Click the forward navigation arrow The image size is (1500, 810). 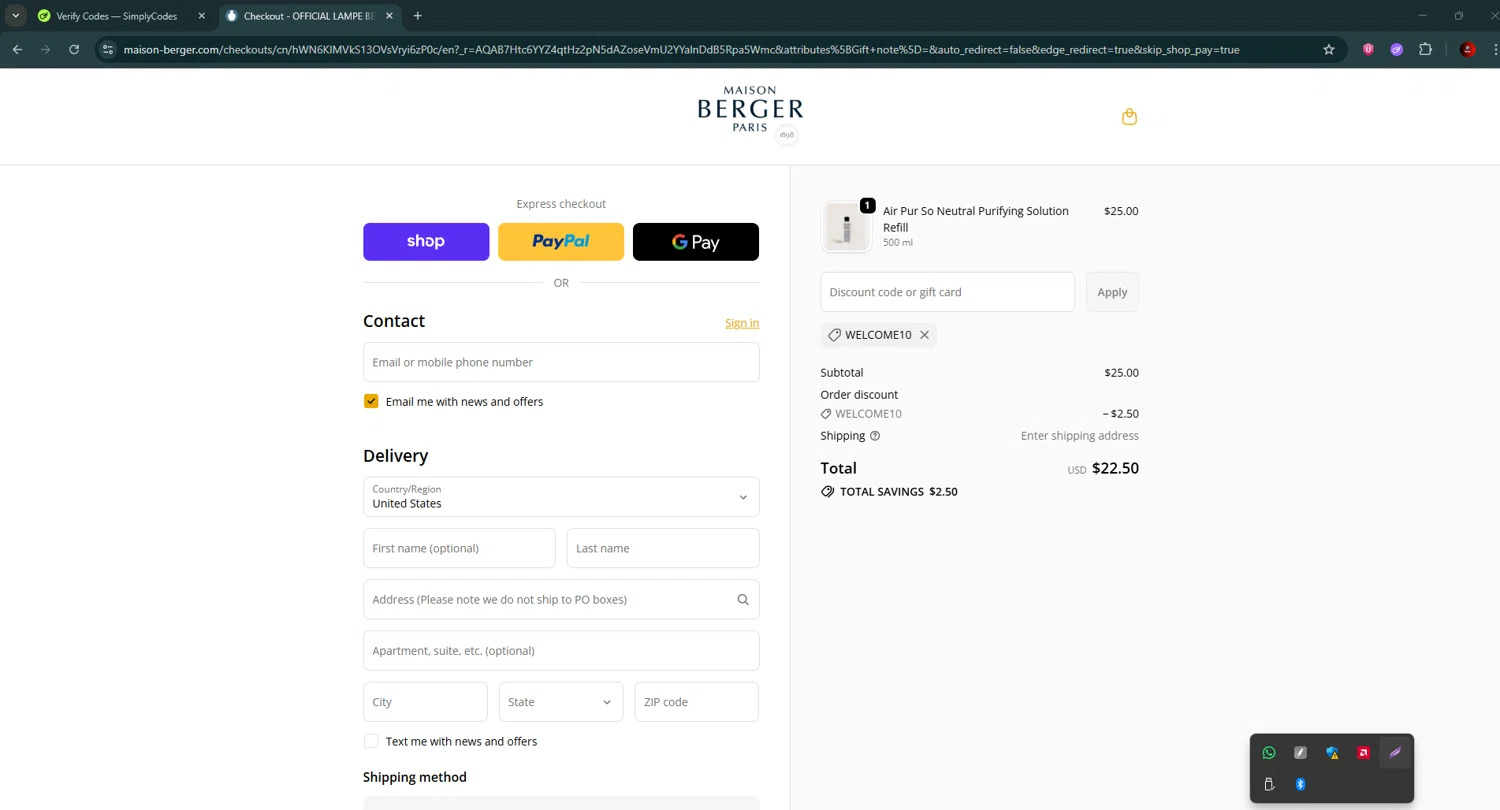coord(45,49)
